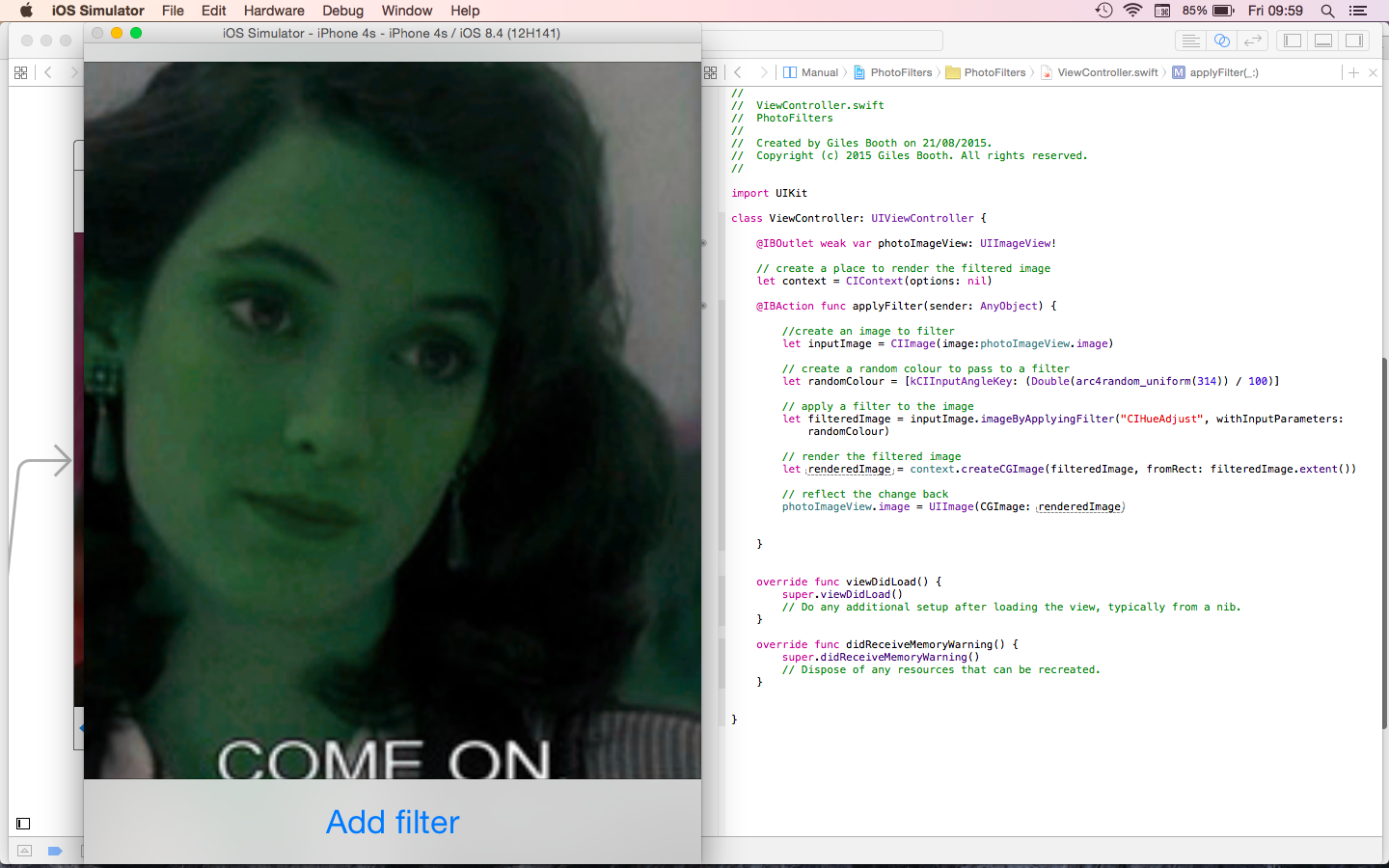Add a new assistant editor pane

(1353, 72)
